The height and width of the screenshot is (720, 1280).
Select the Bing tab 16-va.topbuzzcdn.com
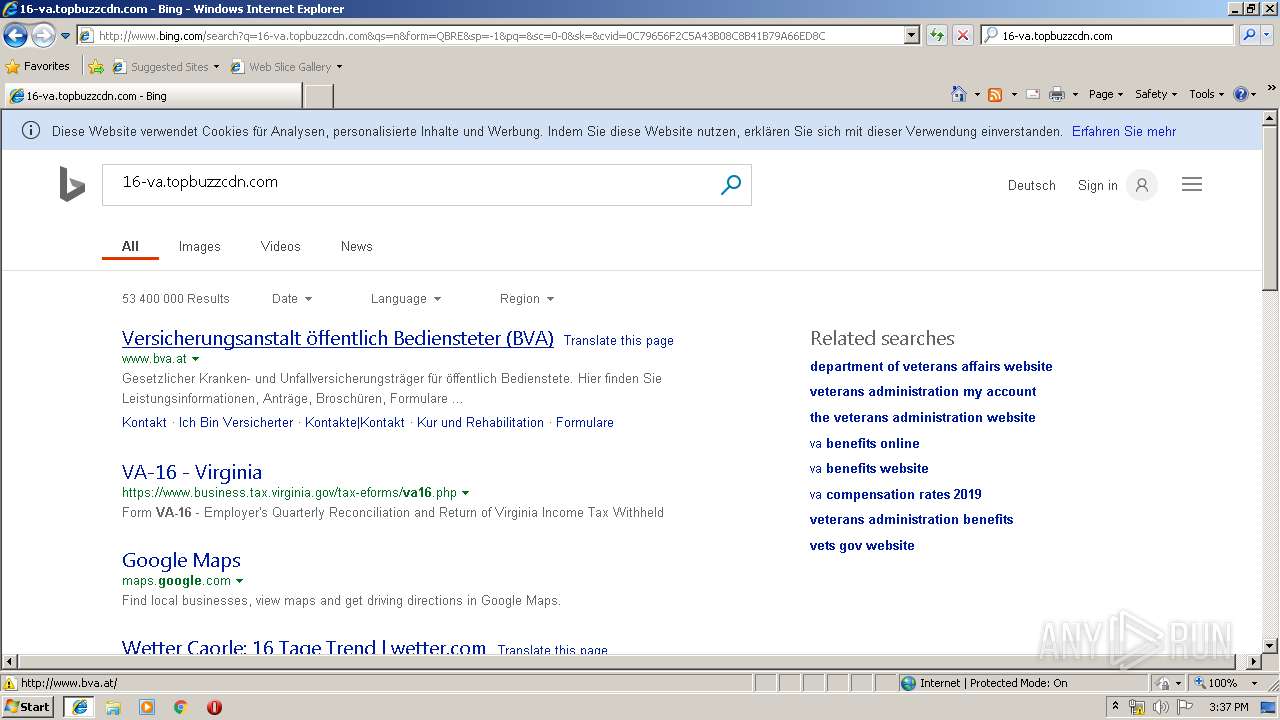(x=152, y=96)
